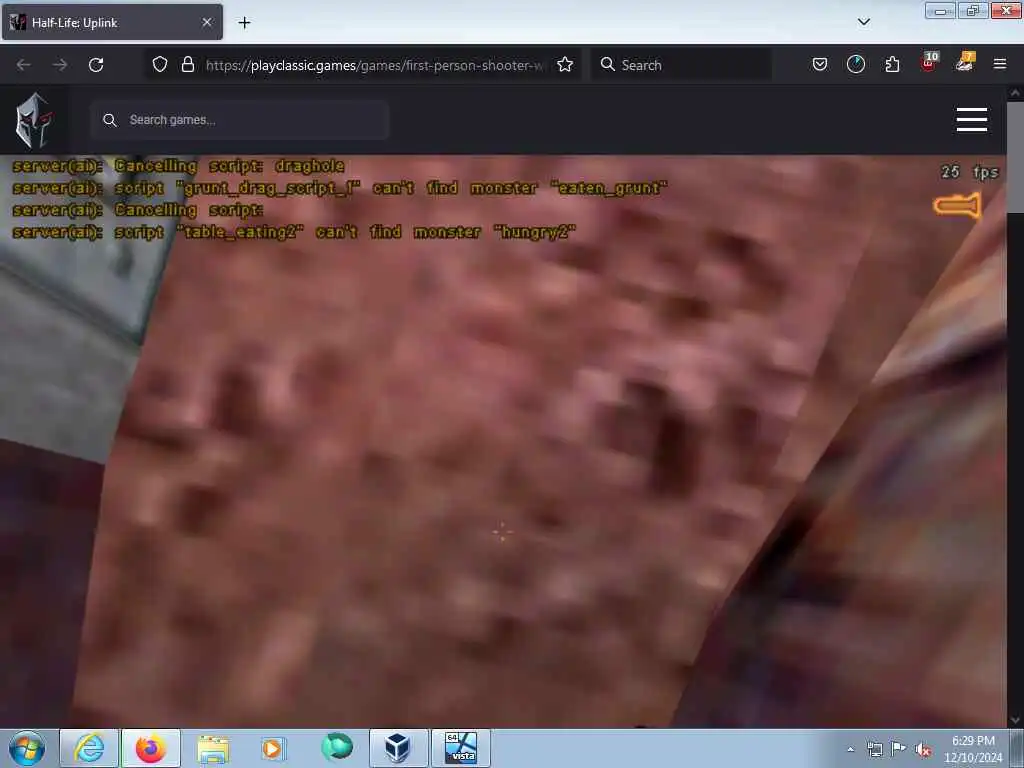1024x768 pixels.
Task: Select the Half-Life: Uplink browser tab
Action: click(112, 22)
